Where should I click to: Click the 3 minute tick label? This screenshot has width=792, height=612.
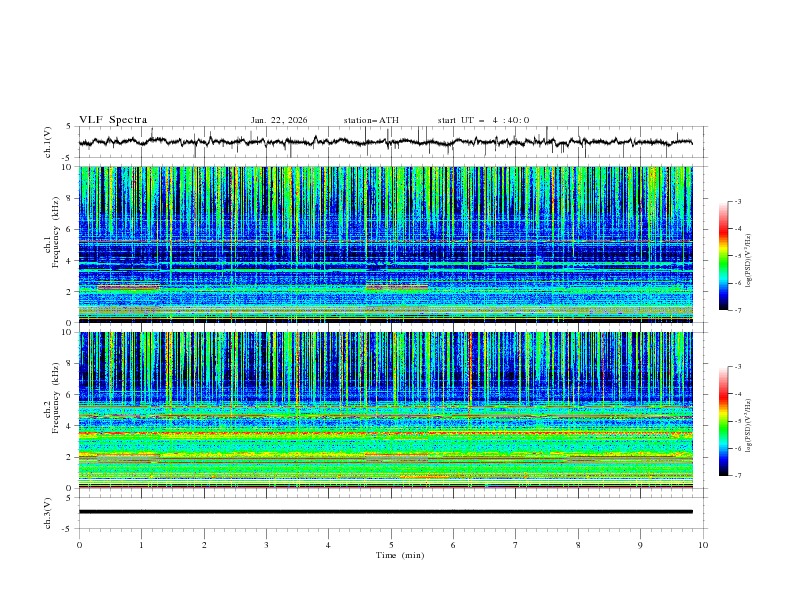(x=266, y=545)
